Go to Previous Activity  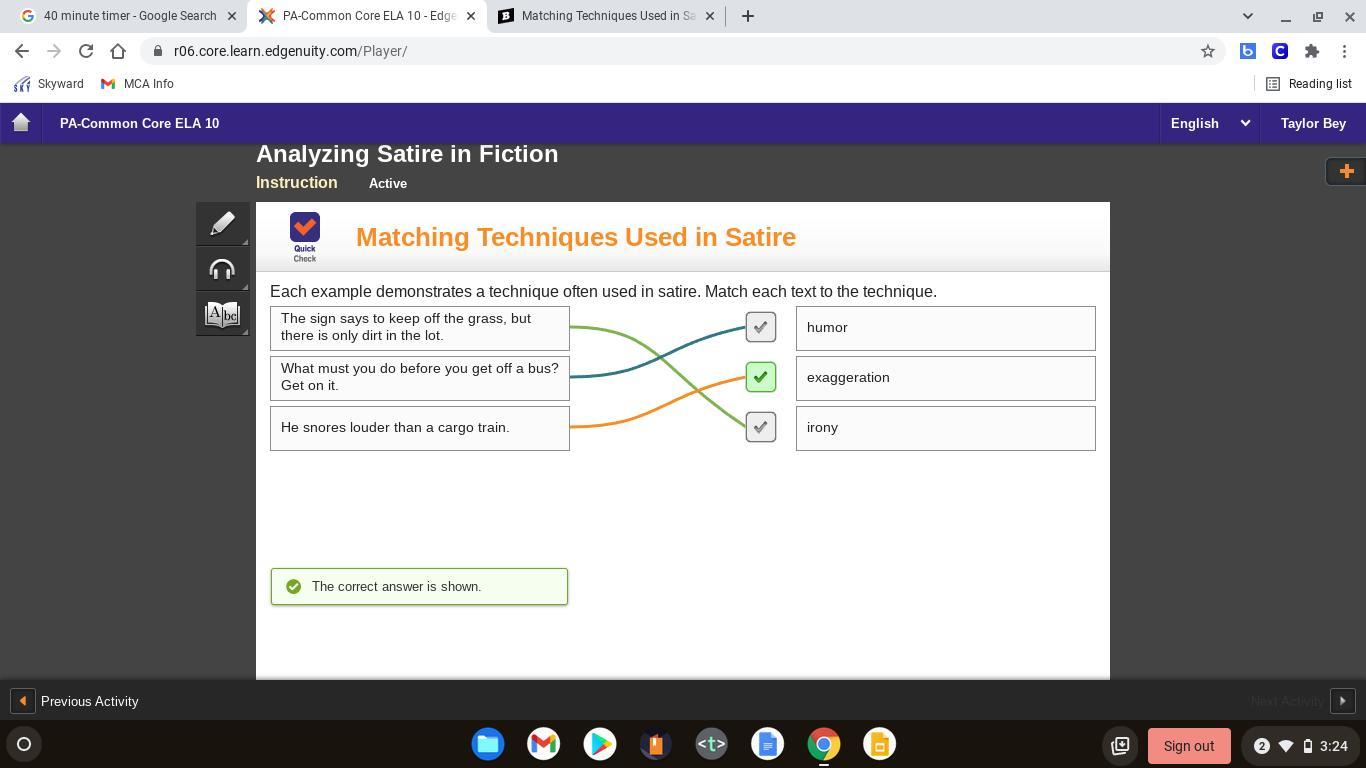tap(76, 701)
